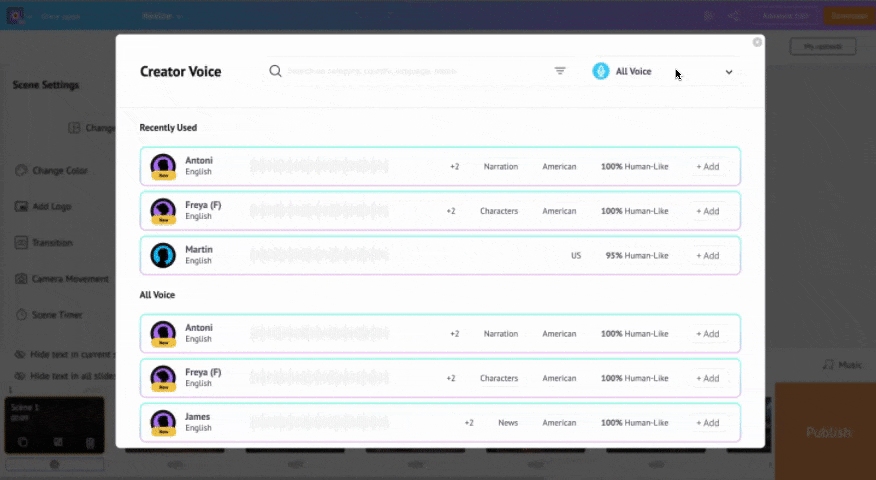The image size is (876, 480).
Task: Toggle Hide text in current slide
Action: coord(65,354)
